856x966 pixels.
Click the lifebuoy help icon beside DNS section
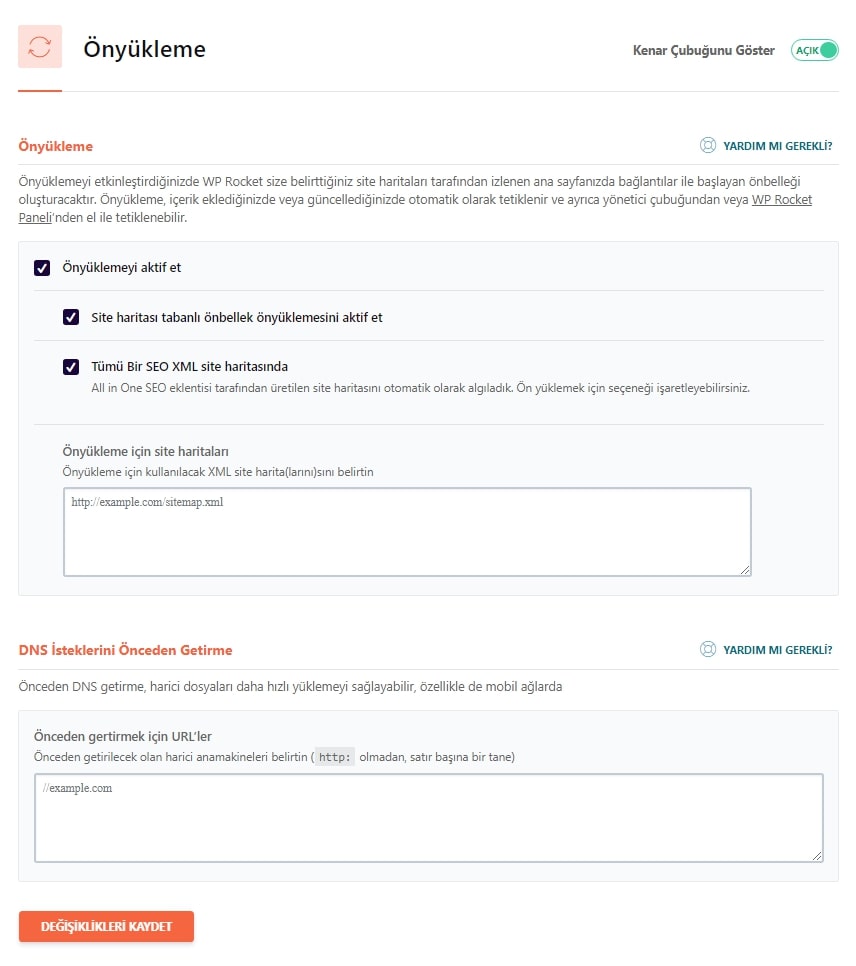point(707,649)
